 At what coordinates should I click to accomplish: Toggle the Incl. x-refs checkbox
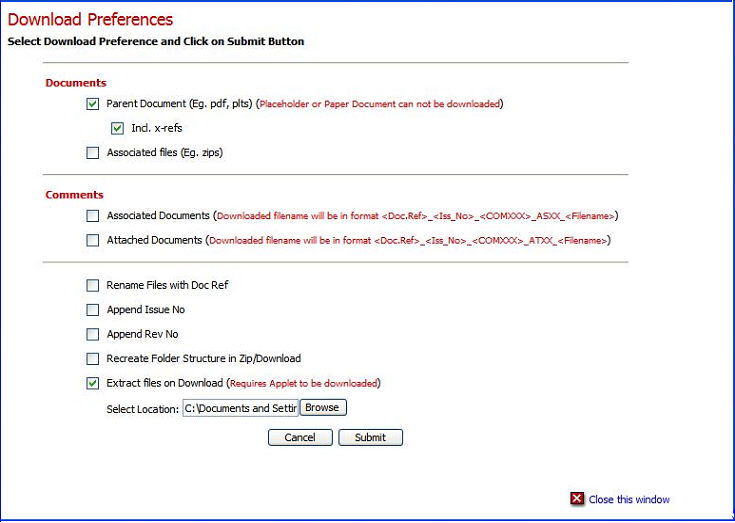(118, 128)
